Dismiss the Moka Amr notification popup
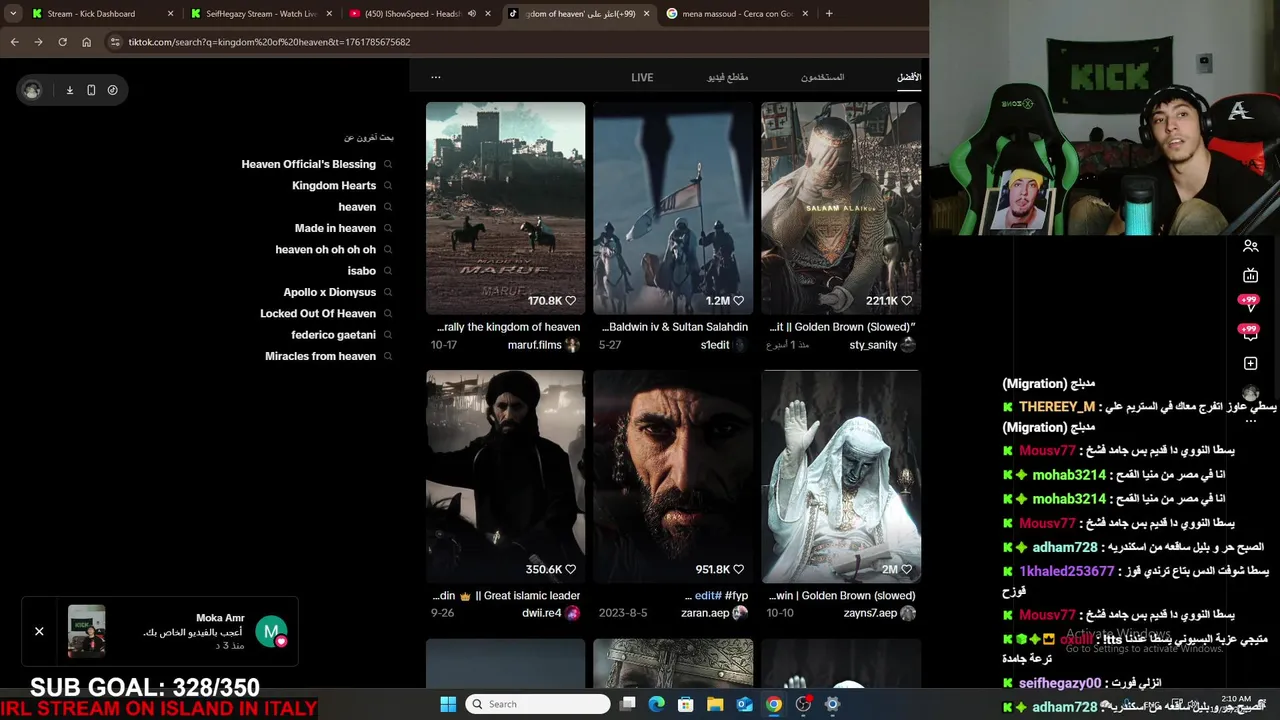Image resolution: width=1280 pixels, height=720 pixels. coord(39,631)
